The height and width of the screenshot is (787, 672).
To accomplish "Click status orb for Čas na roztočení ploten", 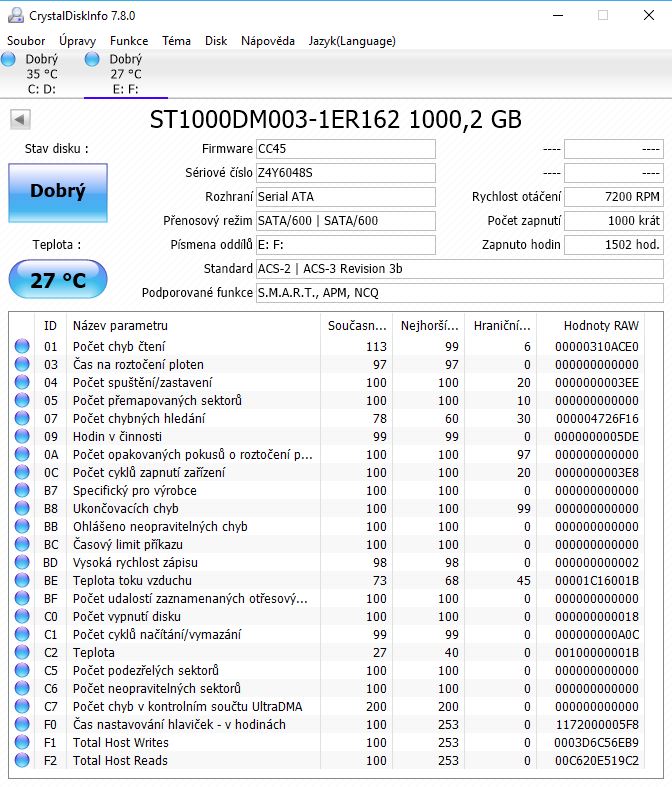I will click(x=22, y=364).
